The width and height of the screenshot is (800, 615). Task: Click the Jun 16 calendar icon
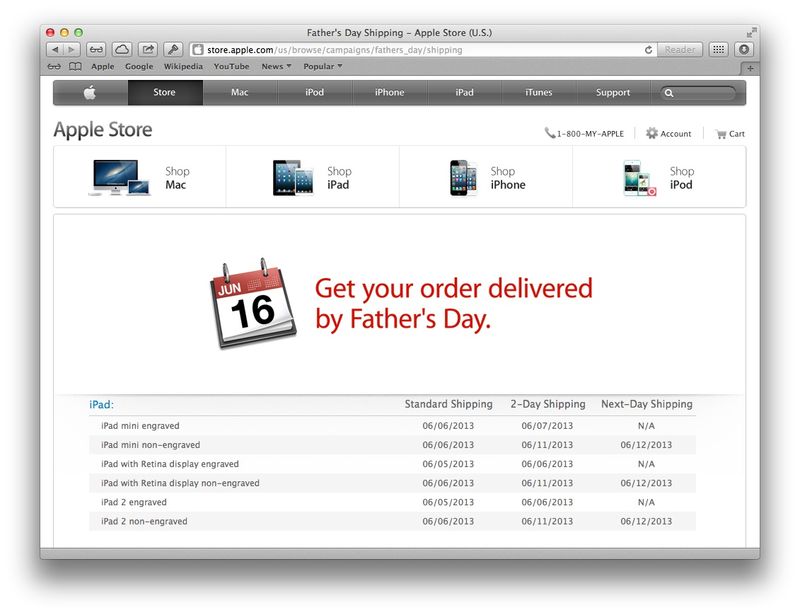click(253, 304)
